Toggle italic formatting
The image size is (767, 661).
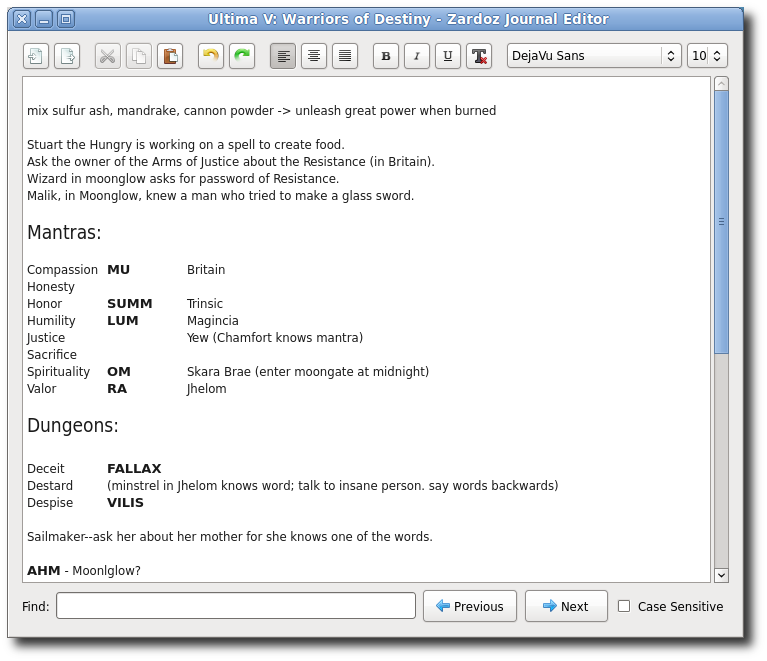417,56
